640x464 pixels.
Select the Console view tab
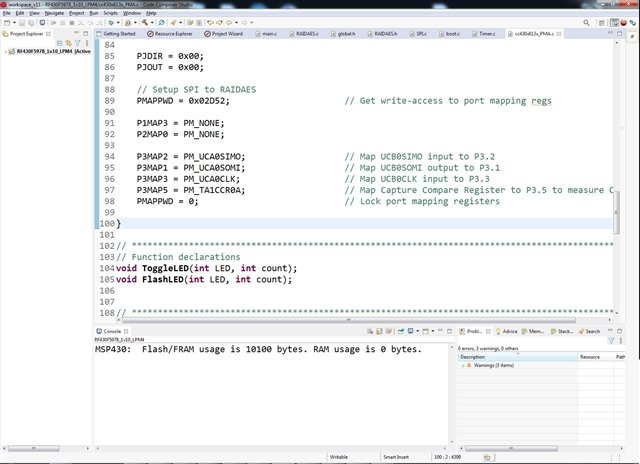pyautogui.click(x=112, y=331)
